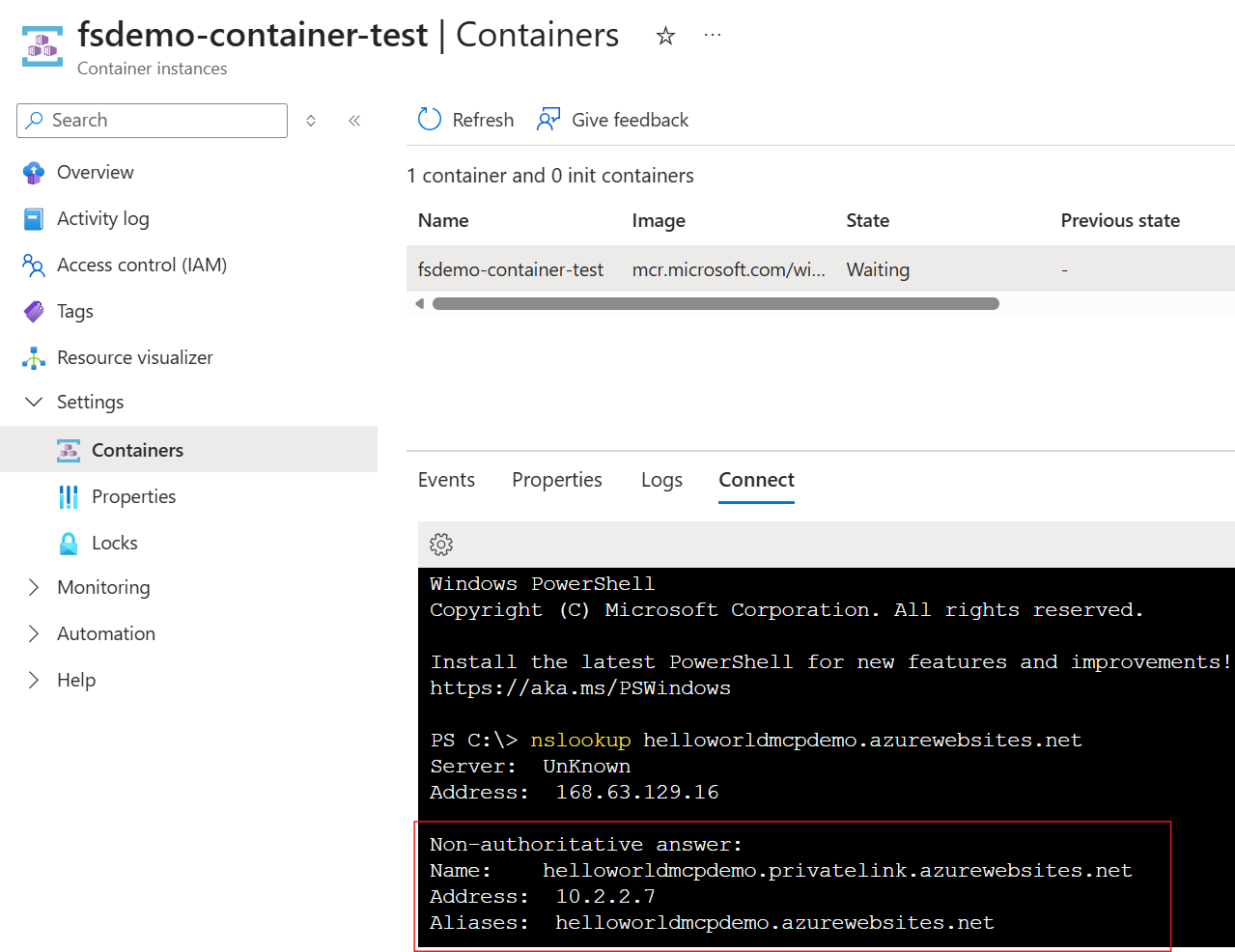The image size is (1235, 952).
Task: Click the Access control people icon
Action: (x=34, y=266)
